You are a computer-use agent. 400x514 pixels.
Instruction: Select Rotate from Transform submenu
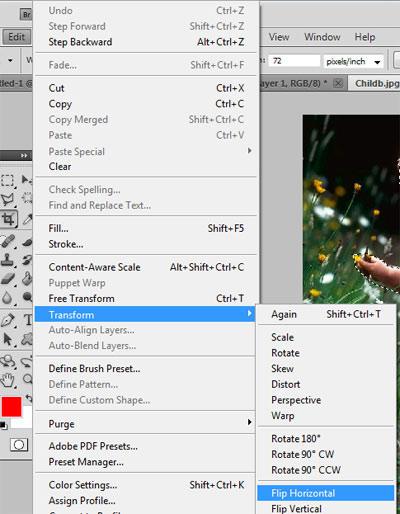click(285, 353)
